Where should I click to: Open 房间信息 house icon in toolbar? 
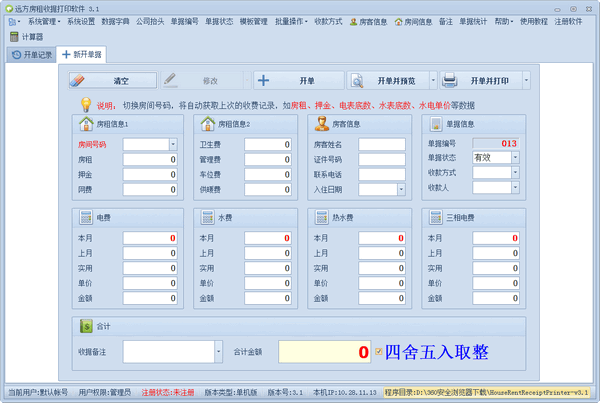413,20
